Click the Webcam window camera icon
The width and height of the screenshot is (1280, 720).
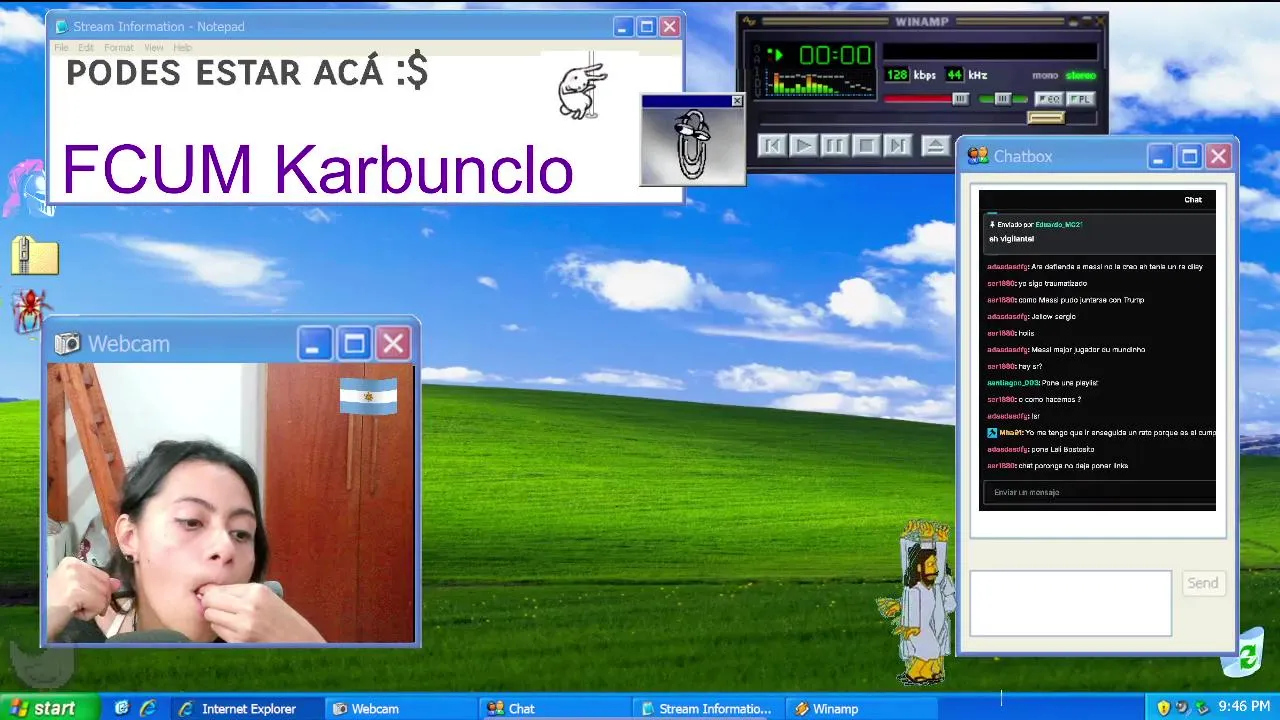tap(67, 344)
